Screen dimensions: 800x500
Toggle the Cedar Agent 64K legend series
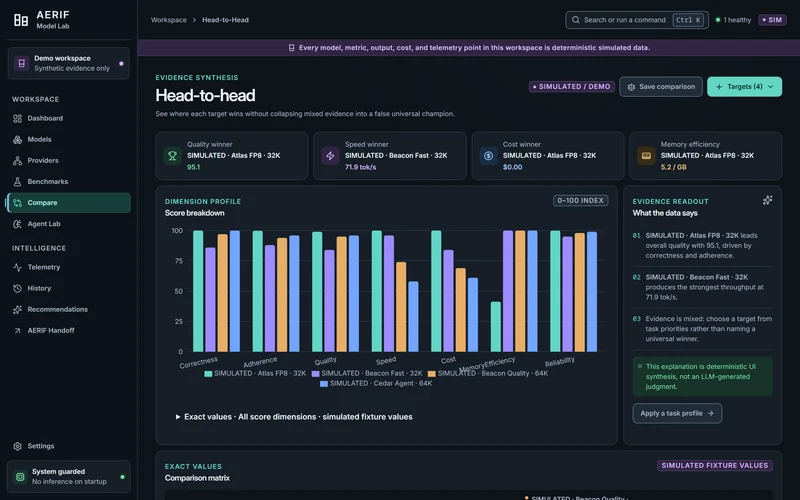click(376, 384)
